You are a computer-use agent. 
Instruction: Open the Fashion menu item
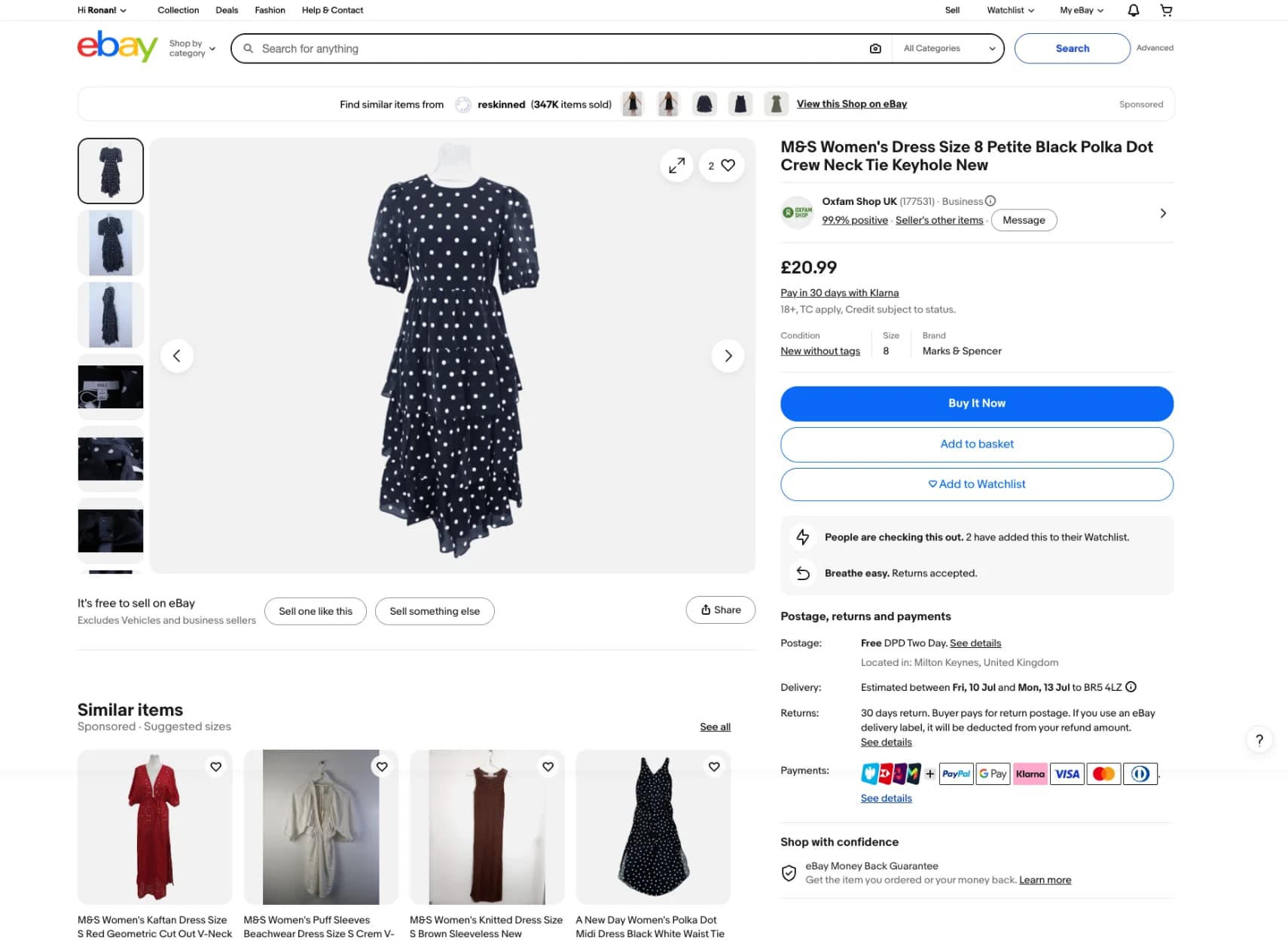tap(270, 10)
